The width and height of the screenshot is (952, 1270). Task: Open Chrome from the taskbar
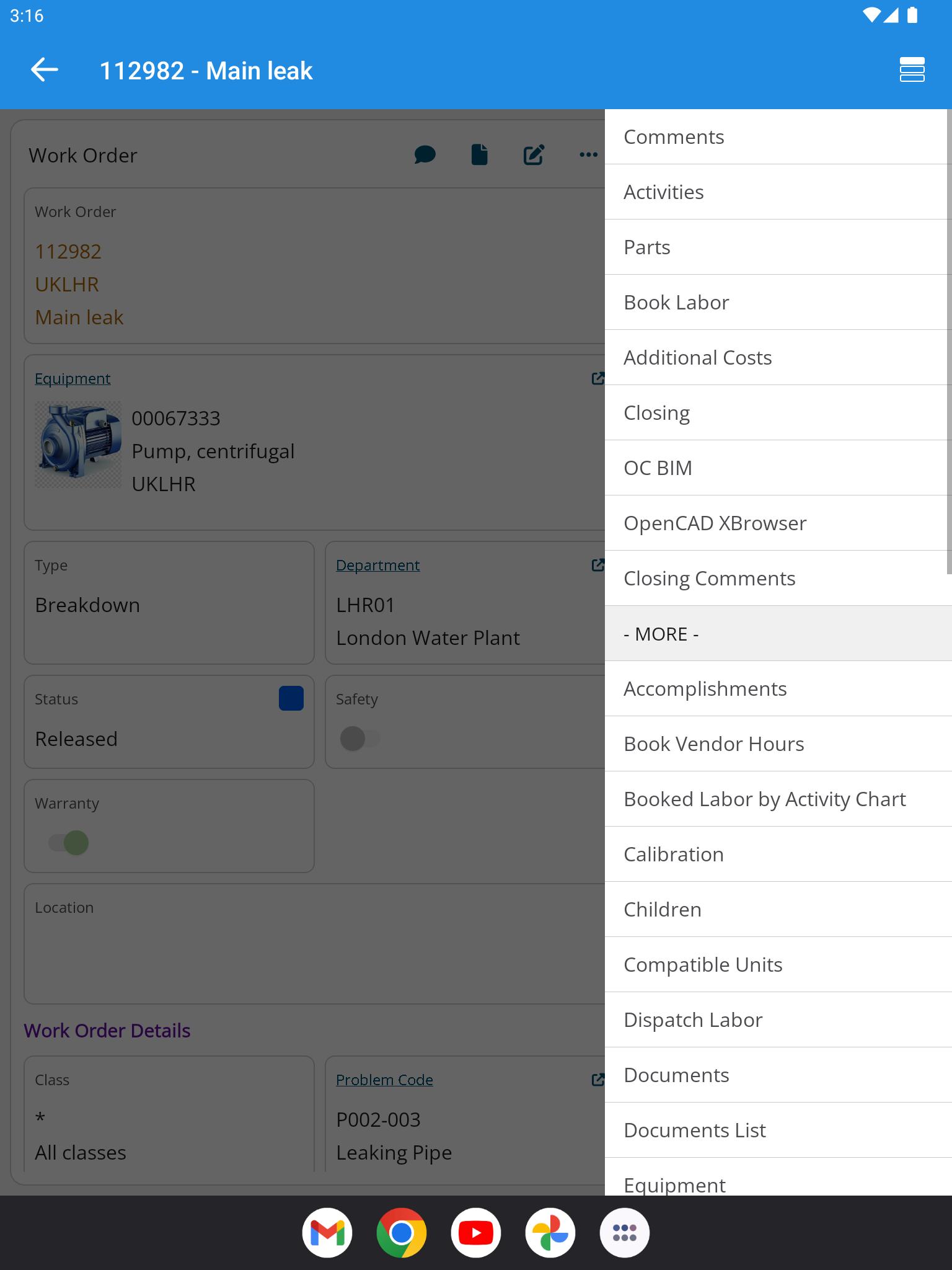402,1233
